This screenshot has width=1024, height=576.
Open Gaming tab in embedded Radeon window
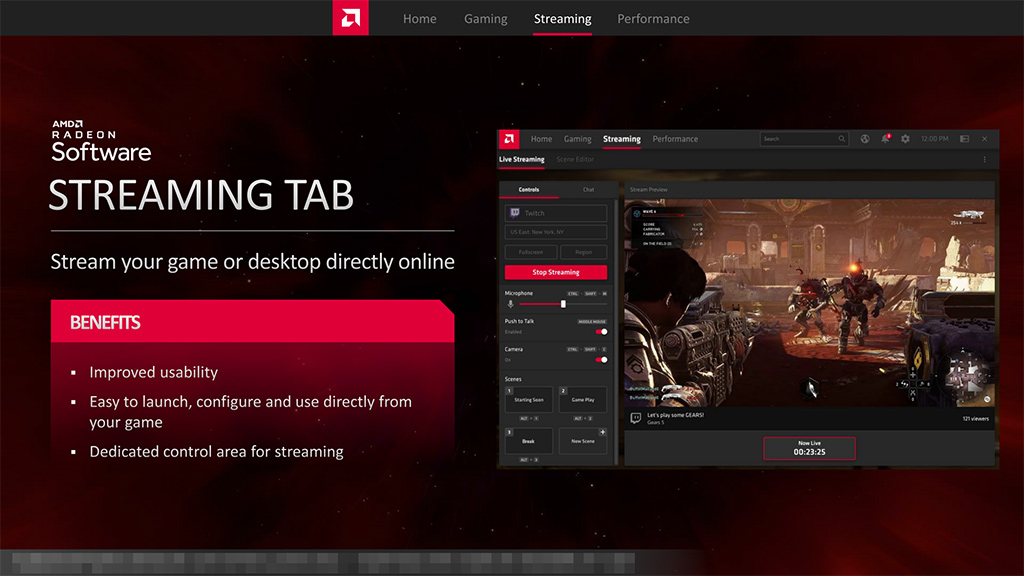tap(577, 138)
